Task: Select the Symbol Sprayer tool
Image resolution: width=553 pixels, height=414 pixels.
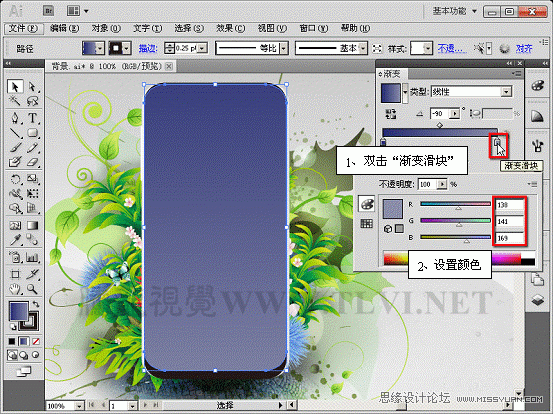Action: pyautogui.click(x=15, y=257)
